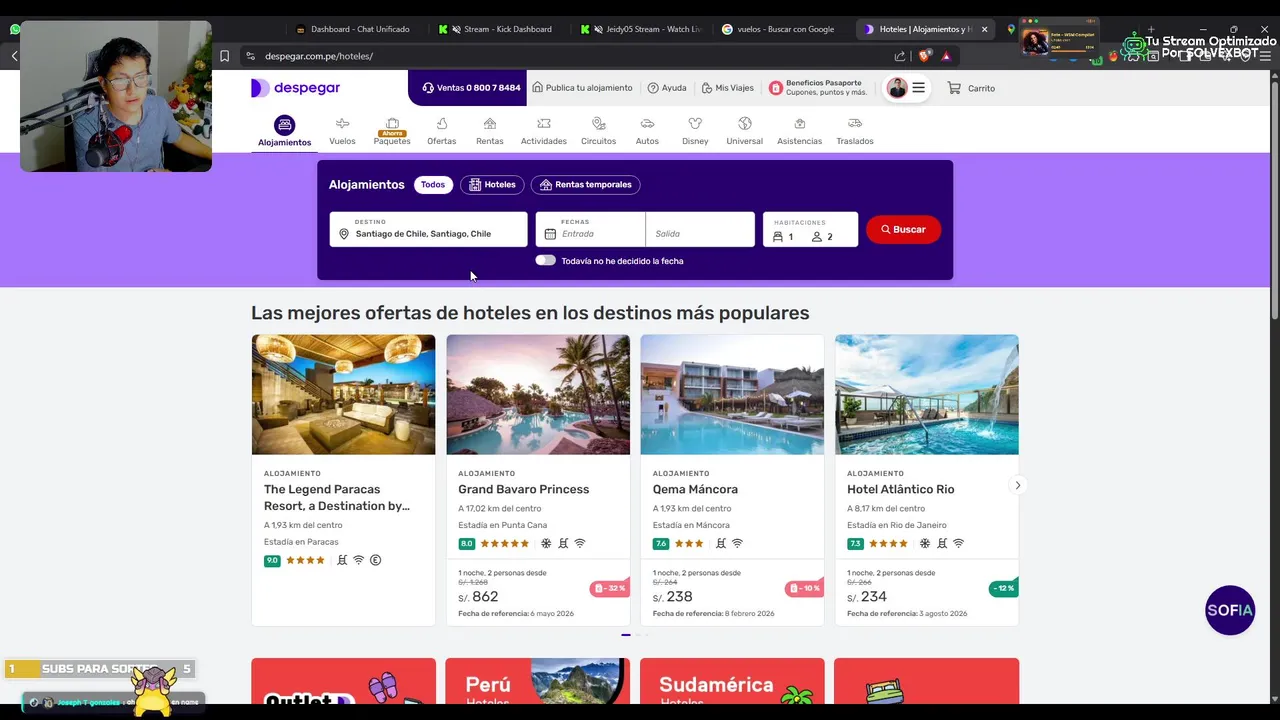Open Beneficios Pasaporte
This screenshot has height=720, width=1280.
[817, 88]
